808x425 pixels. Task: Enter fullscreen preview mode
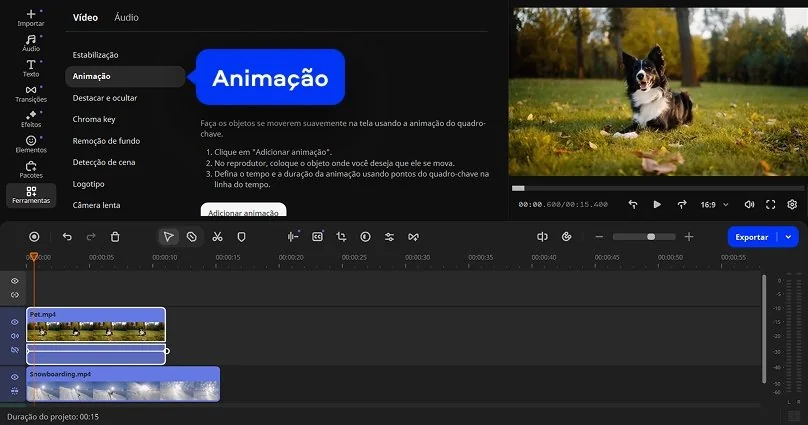click(x=771, y=204)
